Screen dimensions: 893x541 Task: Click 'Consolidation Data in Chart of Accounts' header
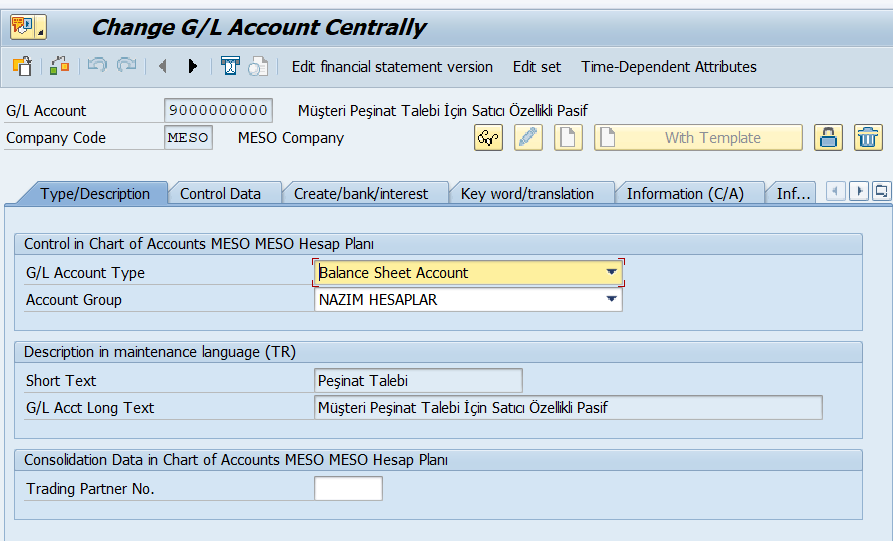point(236,460)
